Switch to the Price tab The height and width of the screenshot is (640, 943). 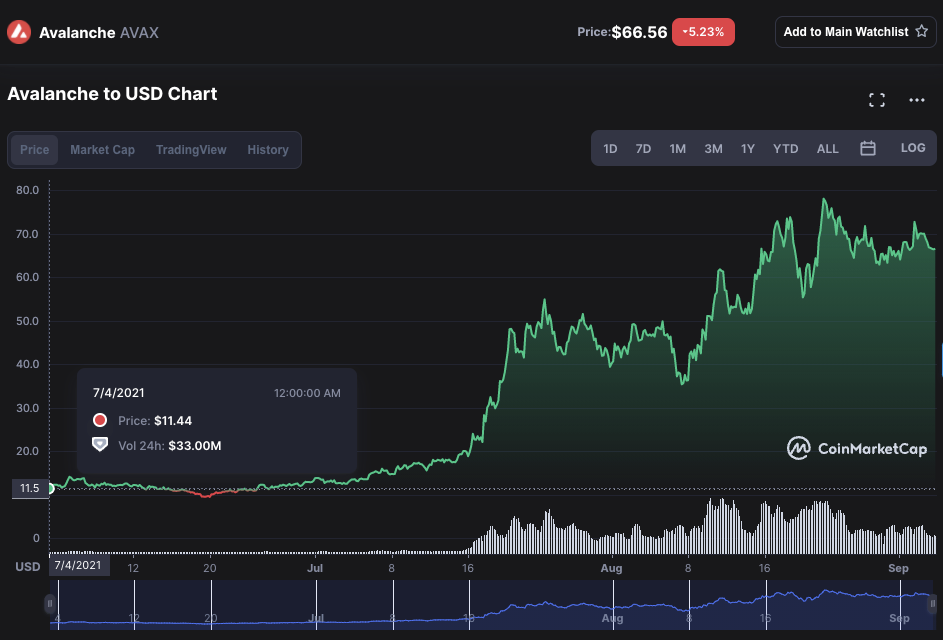34,150
